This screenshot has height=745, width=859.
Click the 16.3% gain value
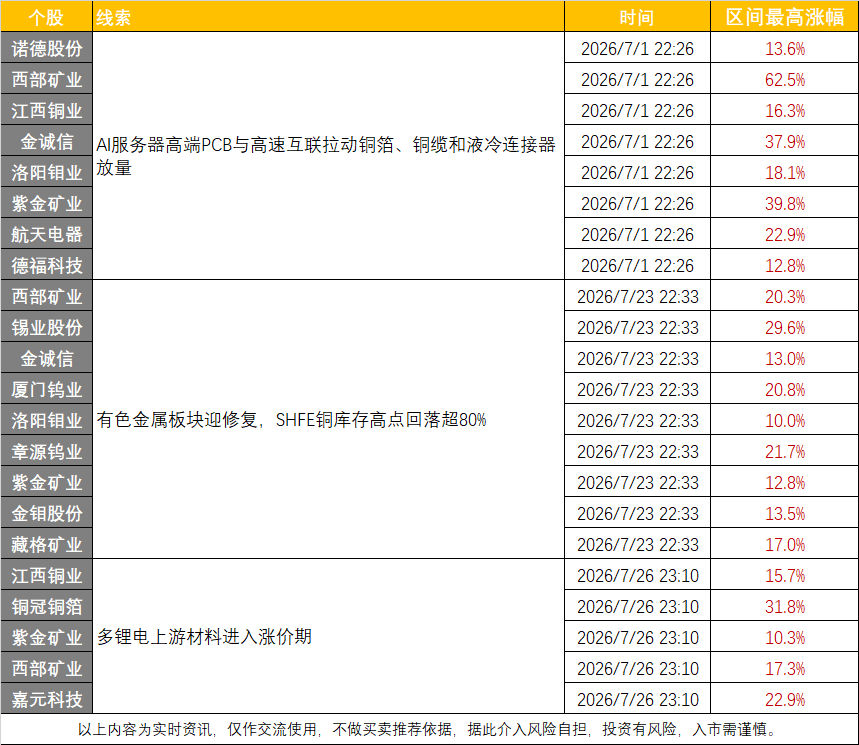784,111
